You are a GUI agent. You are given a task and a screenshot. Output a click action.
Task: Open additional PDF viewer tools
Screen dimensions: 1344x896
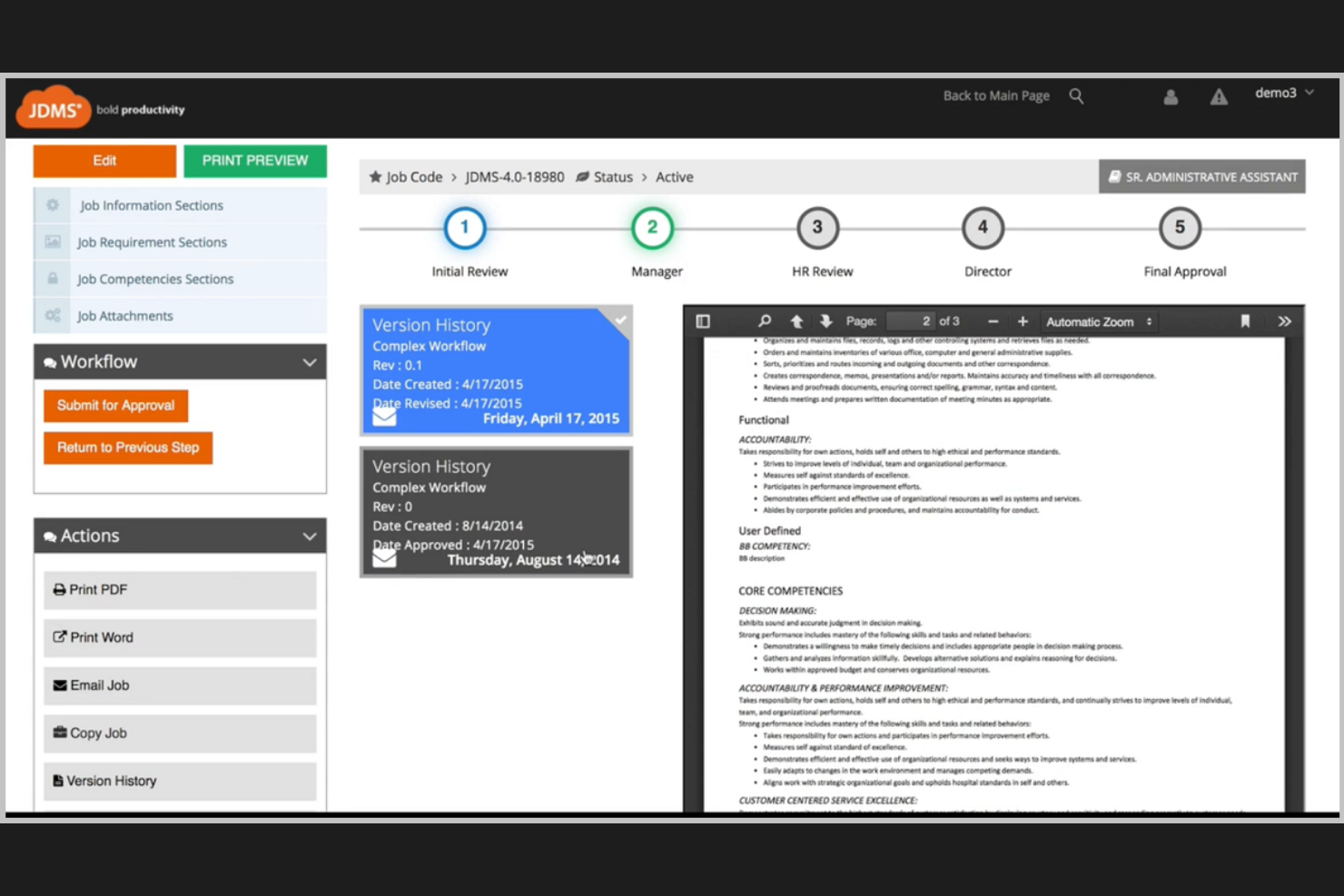click(1285, 320)
